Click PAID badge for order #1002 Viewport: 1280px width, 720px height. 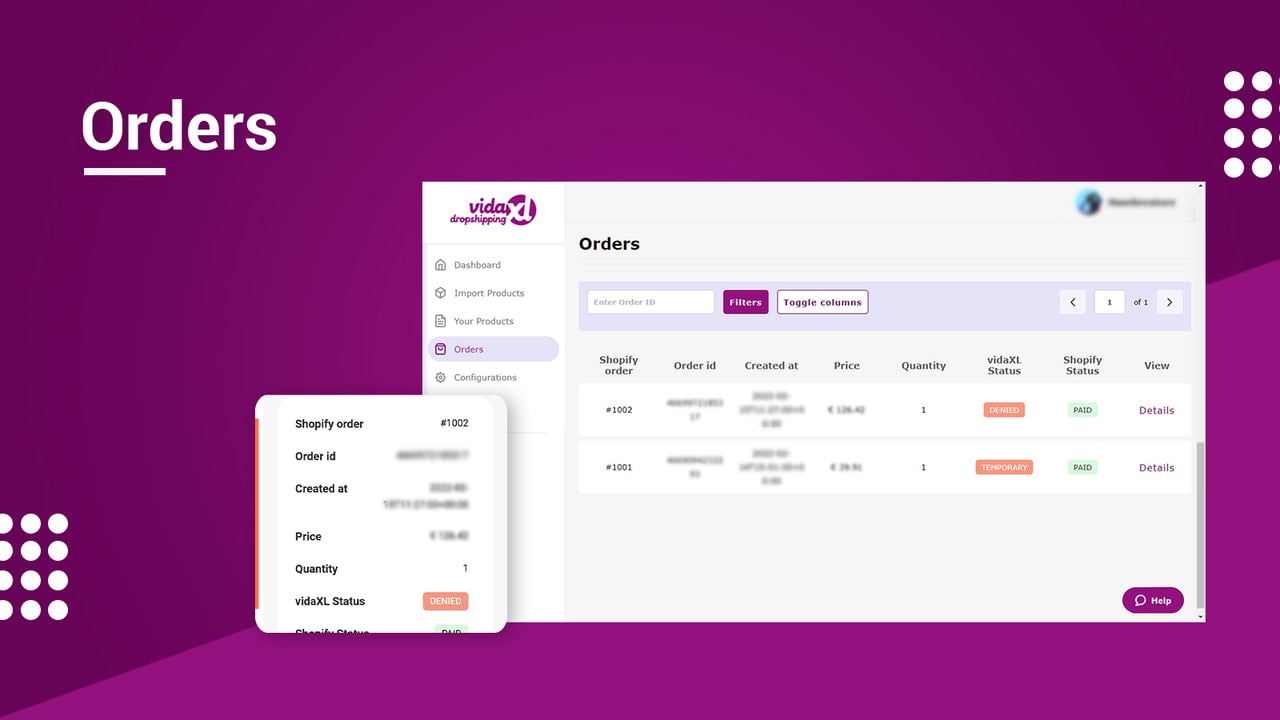pos(1082,410)
